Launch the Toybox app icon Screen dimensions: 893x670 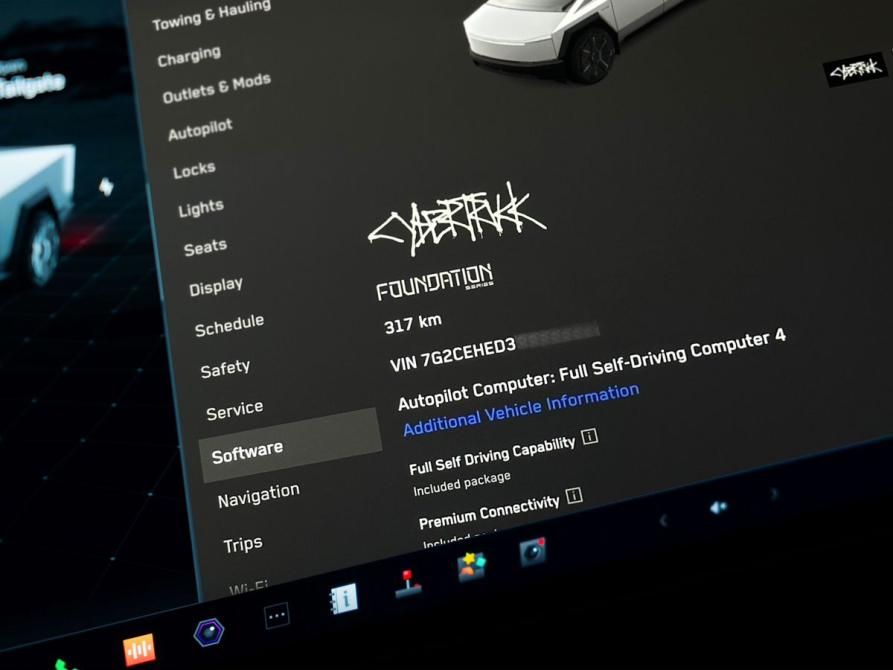472,566
